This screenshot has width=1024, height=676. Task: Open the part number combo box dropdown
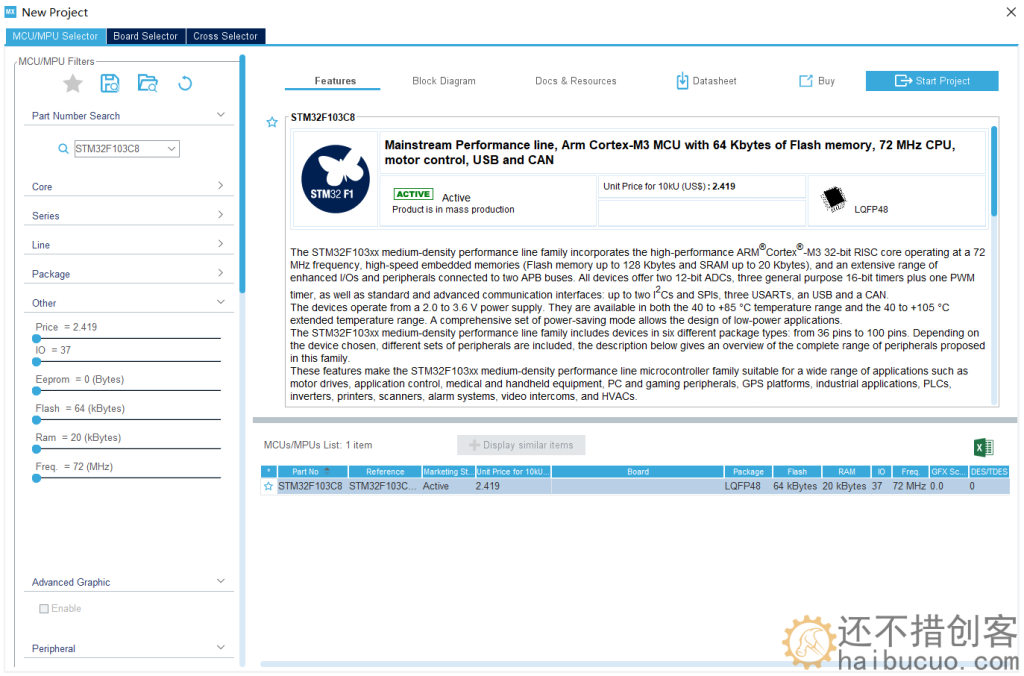click(x=171, y=149)
